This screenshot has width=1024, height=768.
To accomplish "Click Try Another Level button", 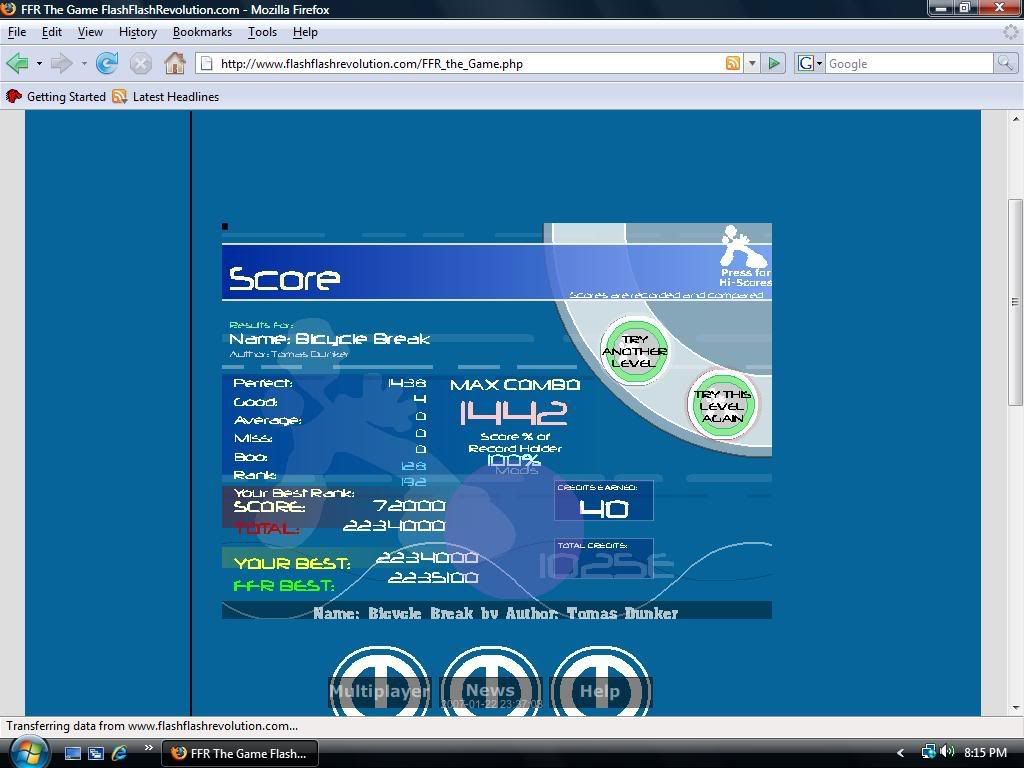I will [x=634, y=351].
